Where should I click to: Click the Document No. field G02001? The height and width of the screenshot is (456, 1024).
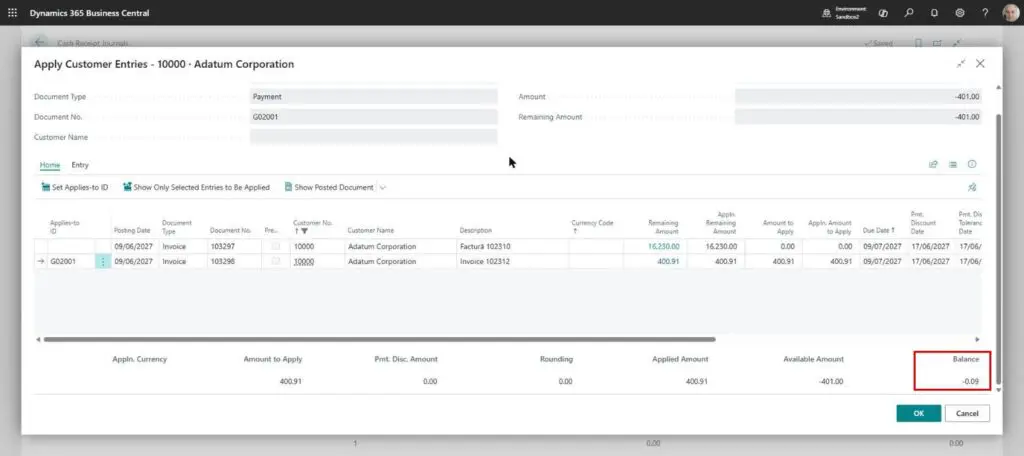(374, 117)
